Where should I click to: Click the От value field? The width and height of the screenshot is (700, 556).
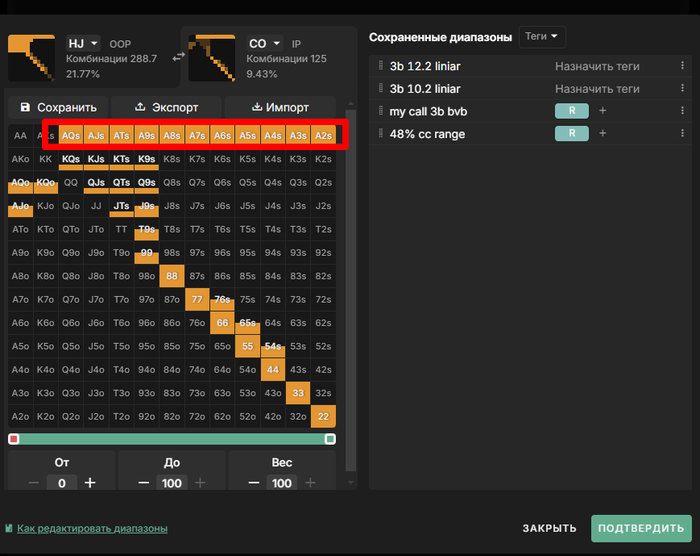(62, 483)
